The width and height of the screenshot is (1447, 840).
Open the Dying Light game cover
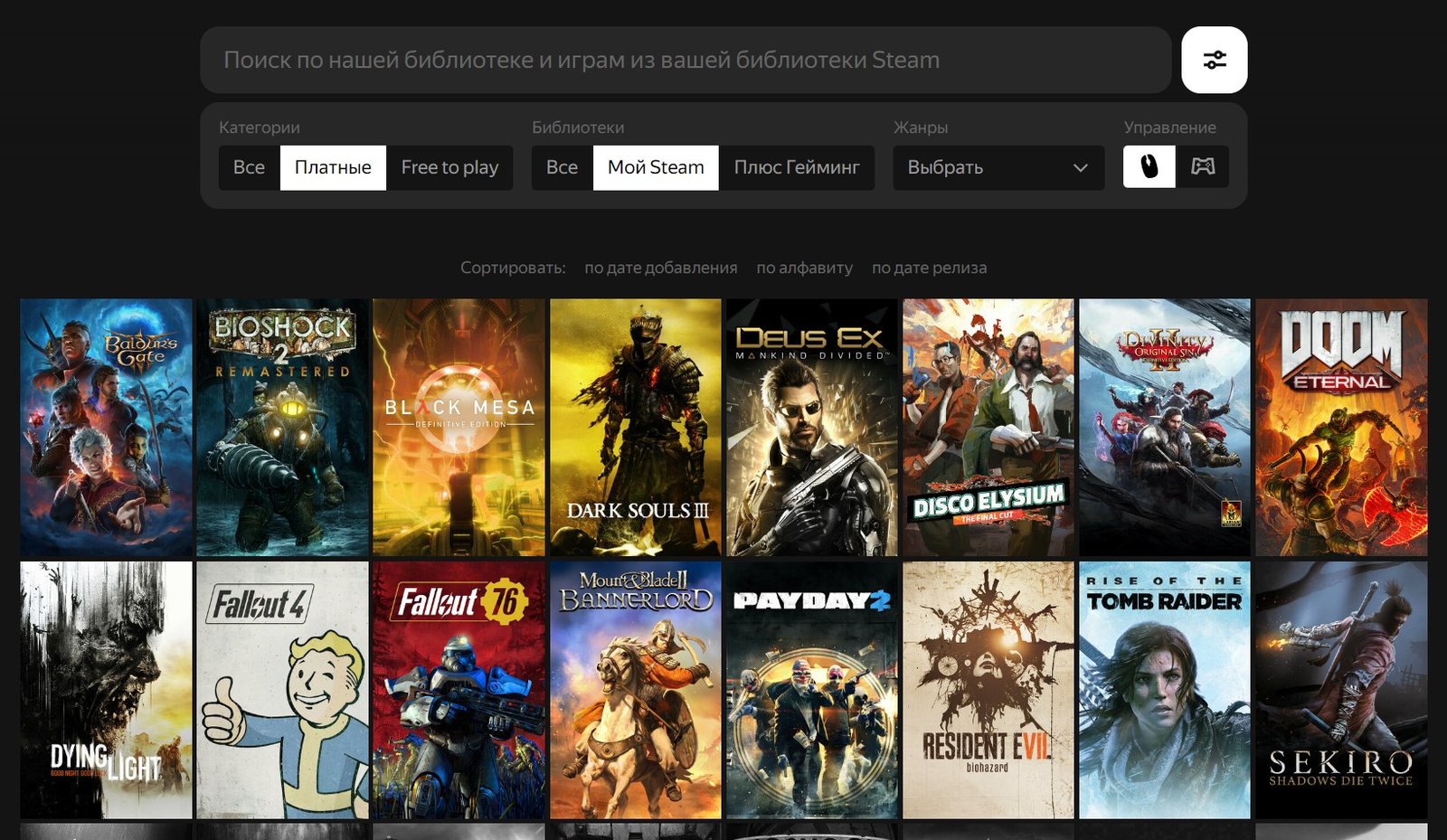pos(106,690)
